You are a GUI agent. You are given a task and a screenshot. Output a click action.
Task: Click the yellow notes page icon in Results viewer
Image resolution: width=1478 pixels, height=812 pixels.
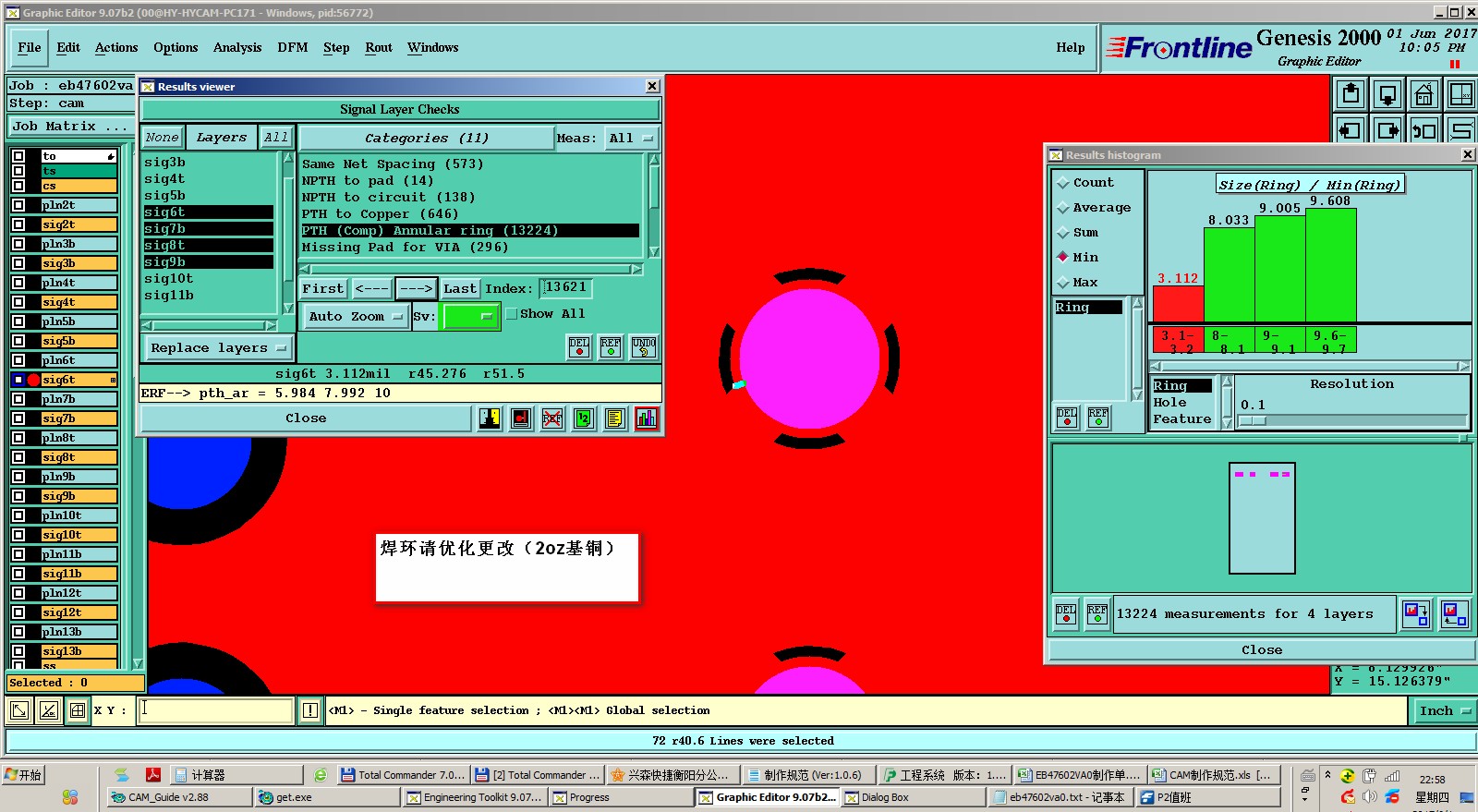(614, 418)
